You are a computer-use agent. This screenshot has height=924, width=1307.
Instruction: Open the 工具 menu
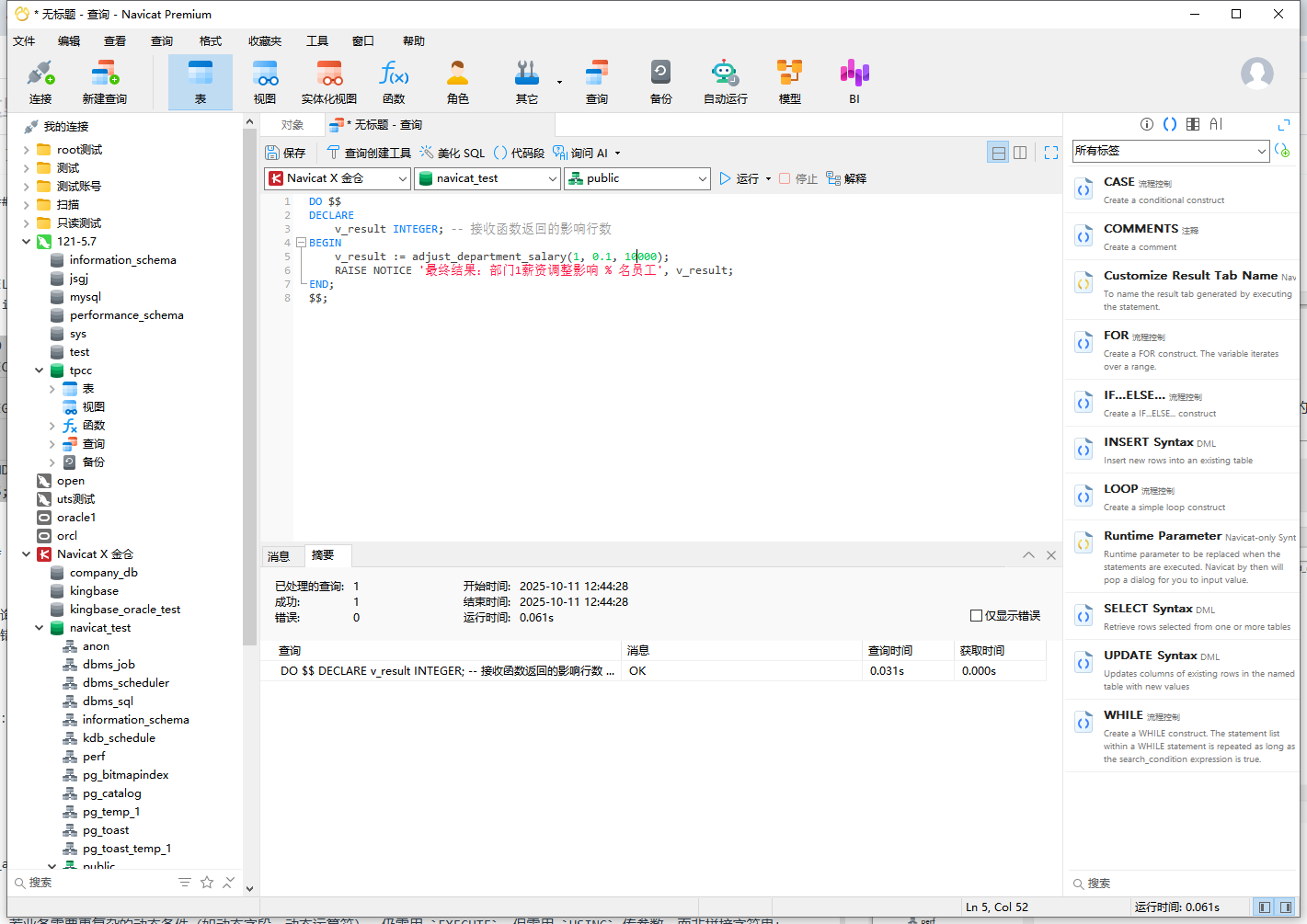[x=317, y=40]
